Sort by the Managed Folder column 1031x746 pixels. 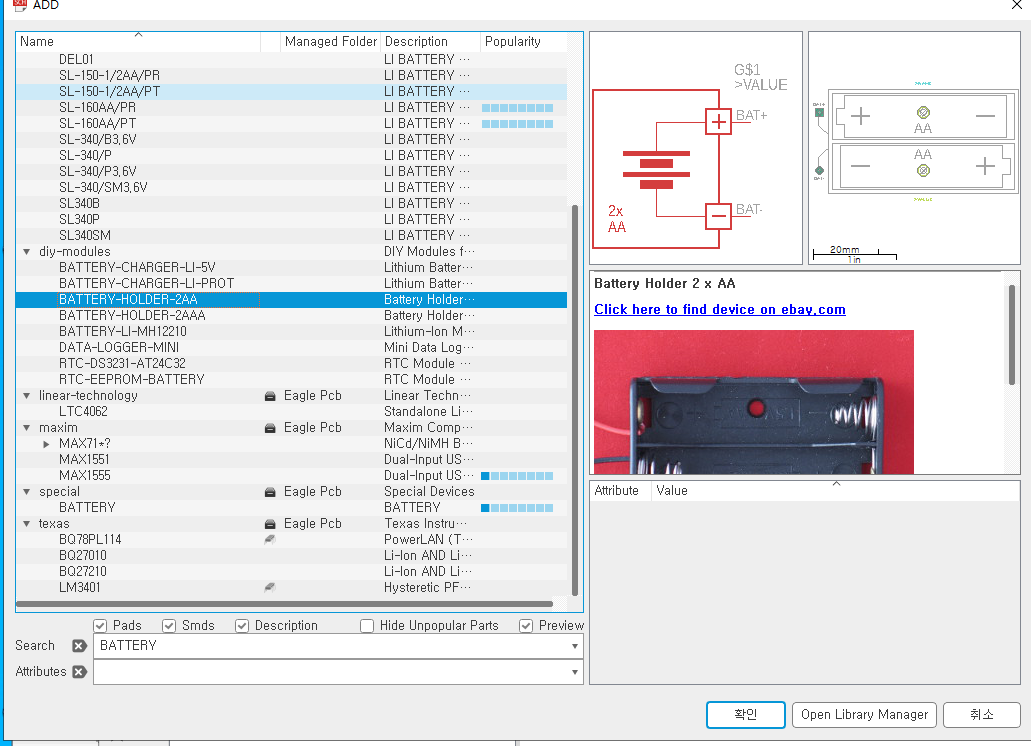click(331, 41)
